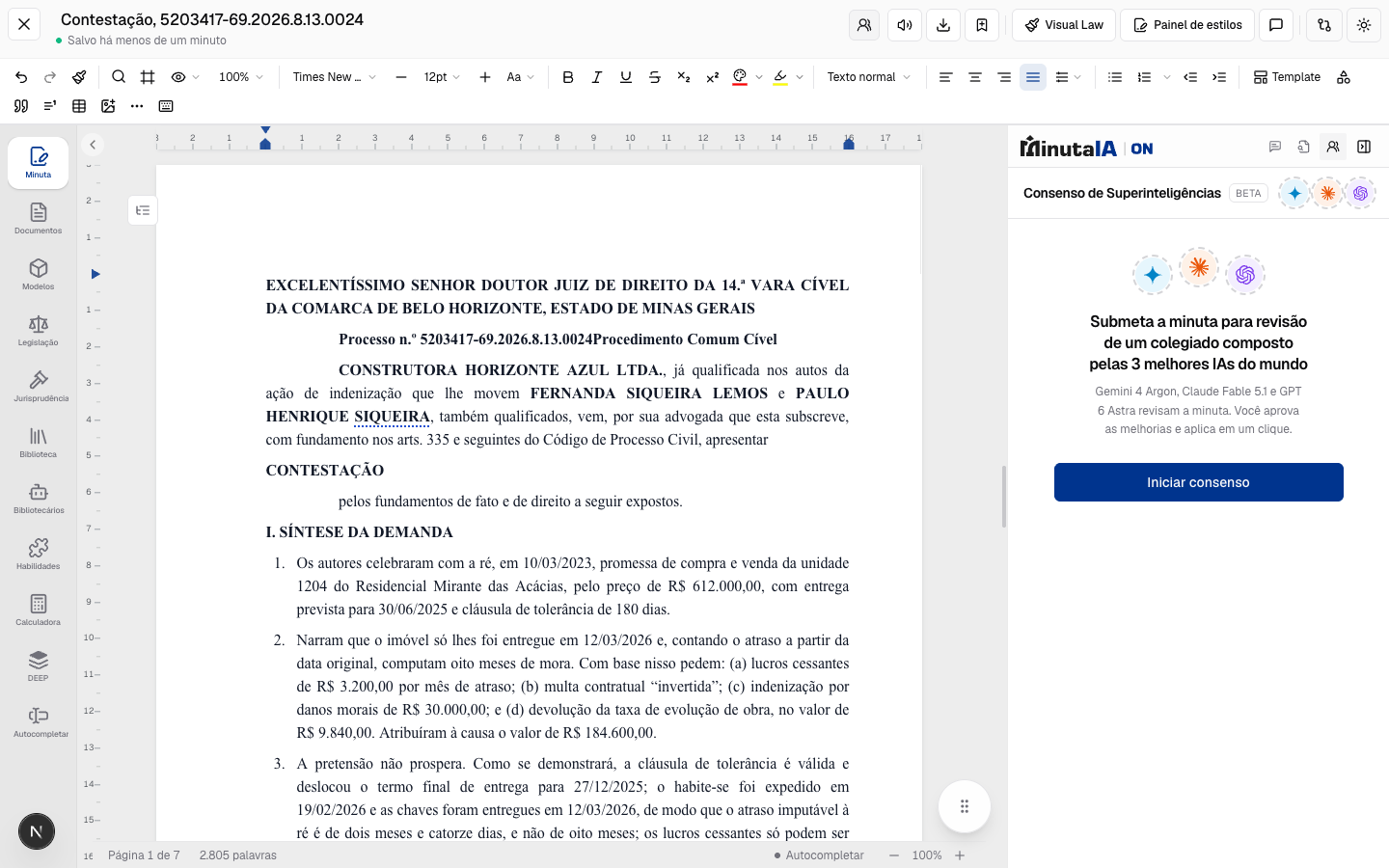Insert a table using the table icon
The image size is (1389, 868).
pos(79,106)
